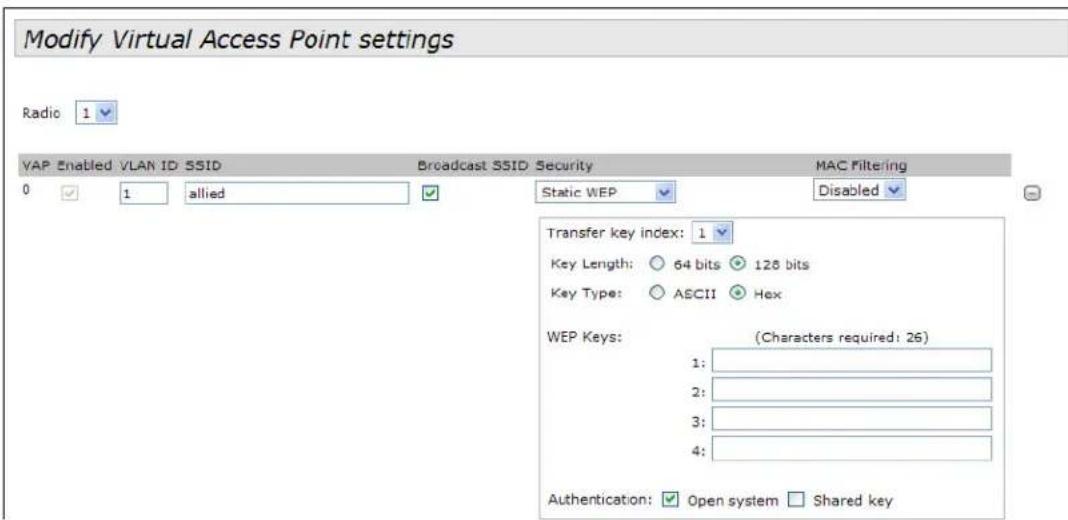The width and height of the screenshot is (1068, 520).
Task: Open the Radio number dropdown
Action: click(x=96, y=114)
